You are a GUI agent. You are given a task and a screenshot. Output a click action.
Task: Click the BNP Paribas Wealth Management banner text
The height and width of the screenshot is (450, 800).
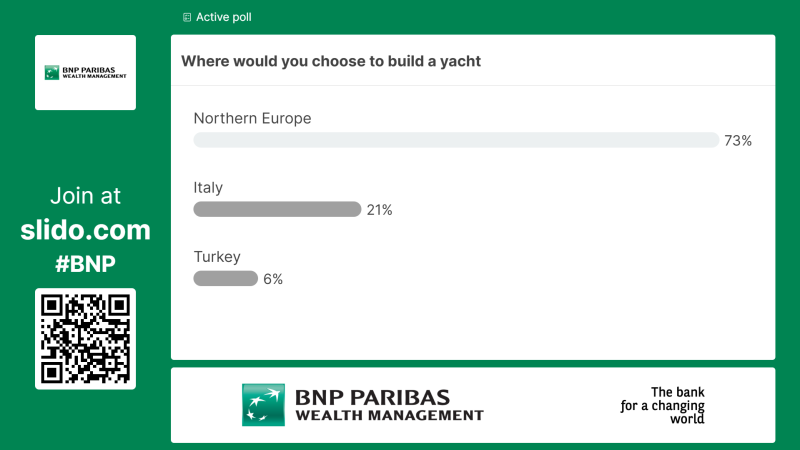(x=388, y=404)
